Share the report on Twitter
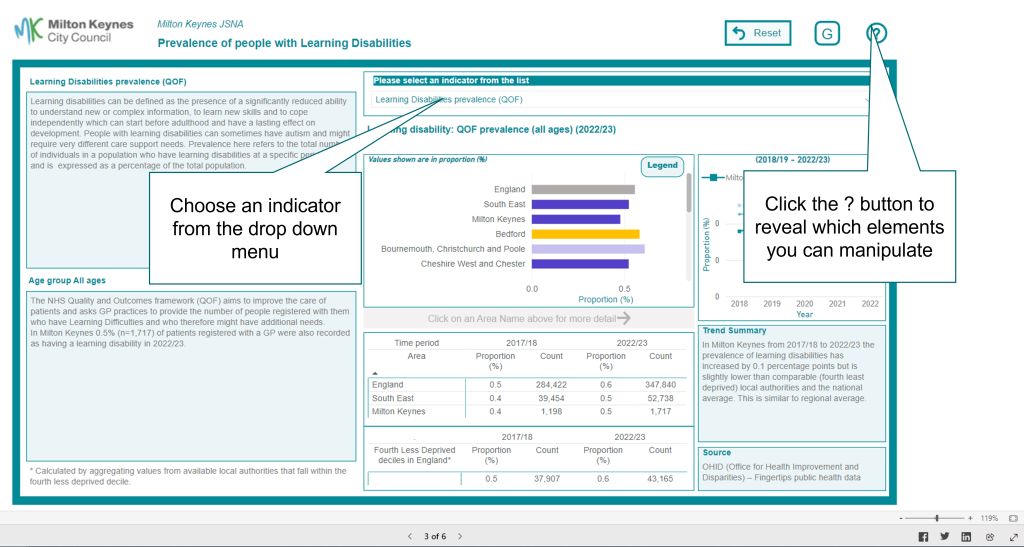This screenshot has width=1024, height=547. (944, 537)
